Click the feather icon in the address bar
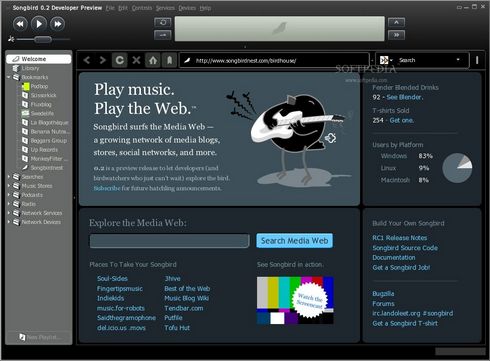The height and width of the screenshot is (361, 490). click(187, 60)
